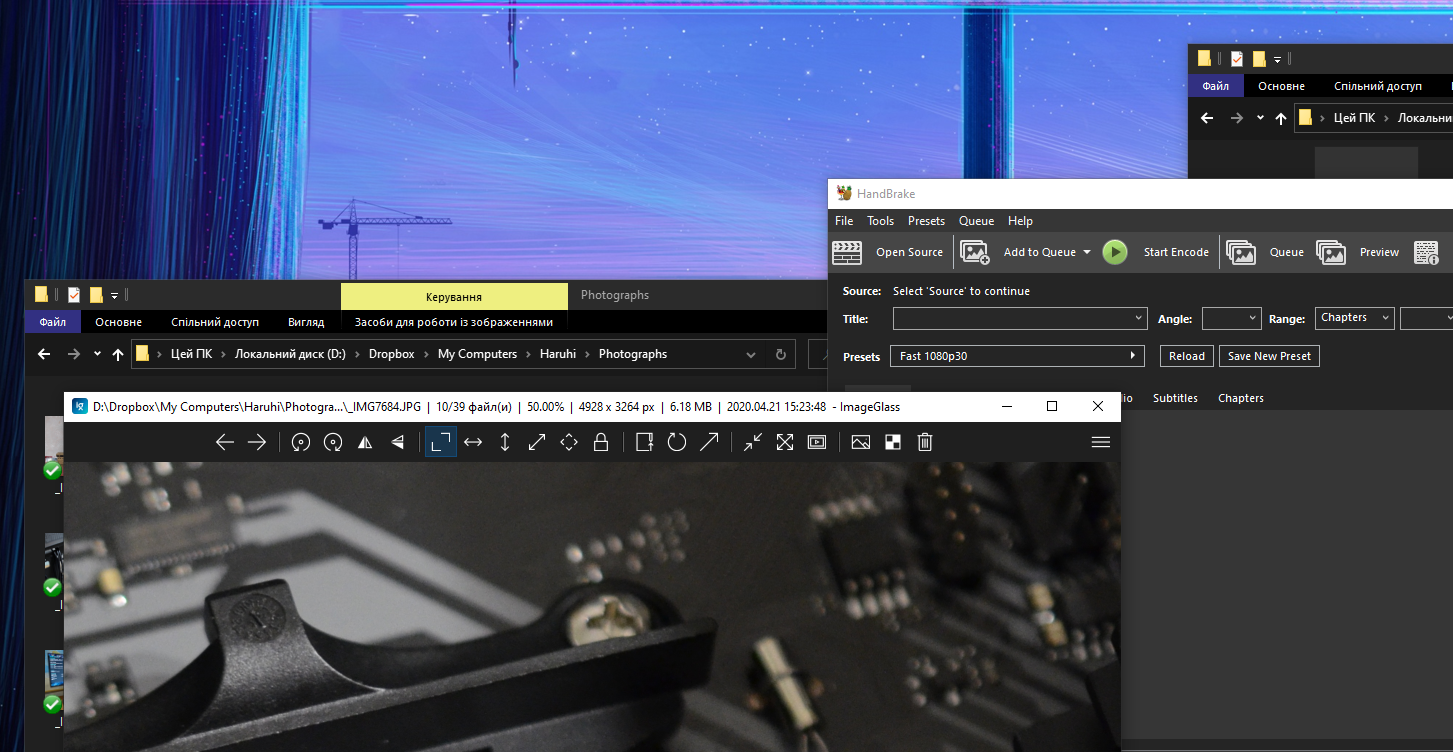Open ImageGlass hamburger main menu
The image size is (1453, 752).
tap(1101, 442)
